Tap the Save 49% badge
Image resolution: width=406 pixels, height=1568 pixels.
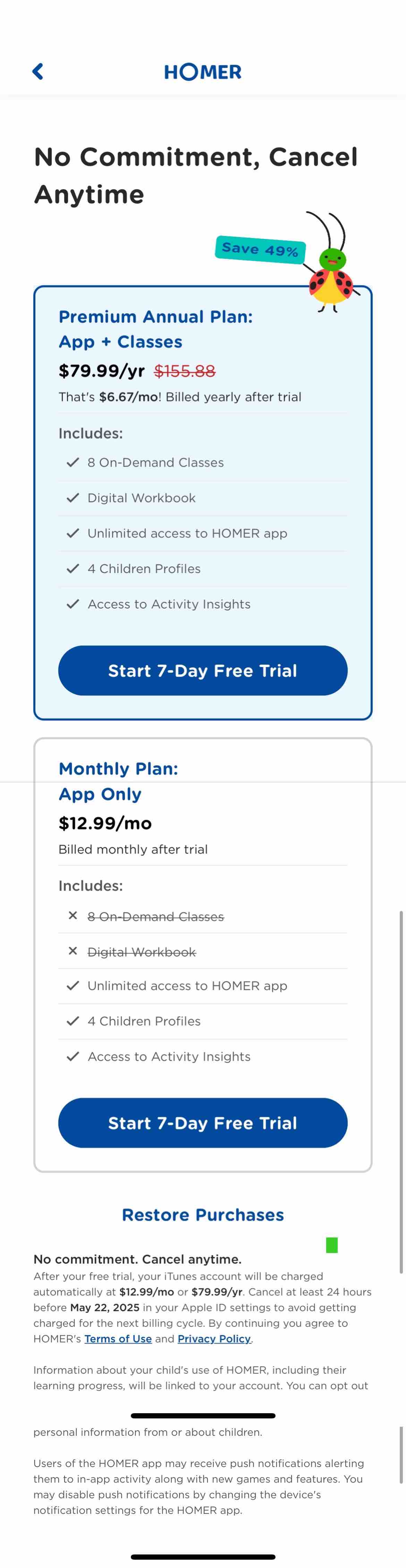coord(260,249)
